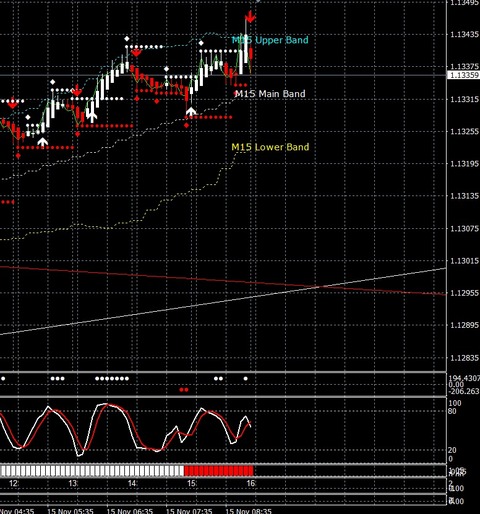Click the period separator number 13
This screenshot has width=480, height=514.
[x=73, y=483]
